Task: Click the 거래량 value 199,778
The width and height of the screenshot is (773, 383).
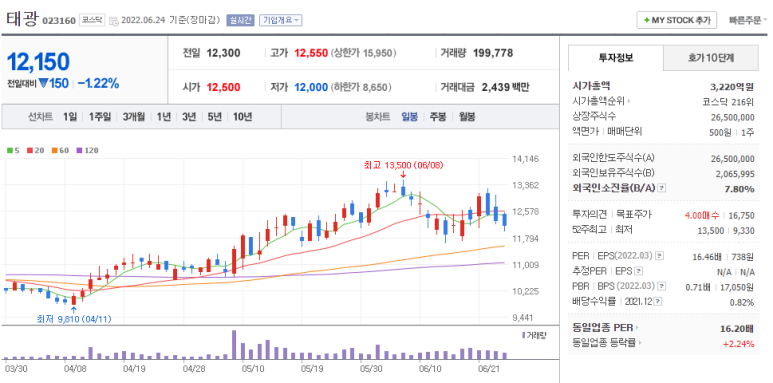Action: tap(493, 53)
